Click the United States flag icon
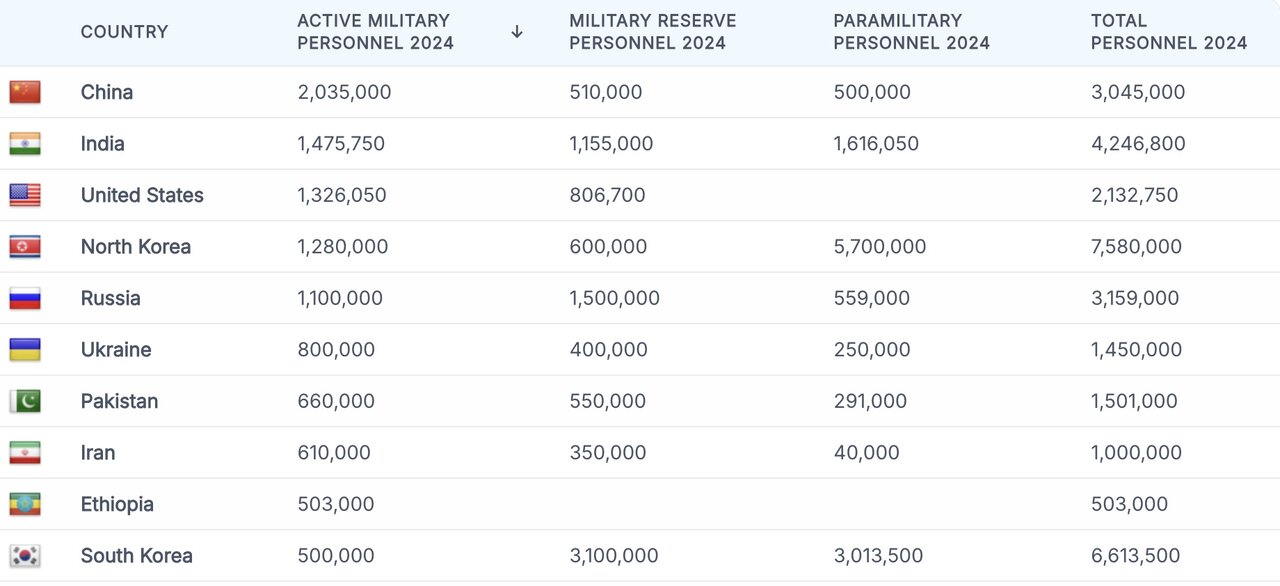 25,195
